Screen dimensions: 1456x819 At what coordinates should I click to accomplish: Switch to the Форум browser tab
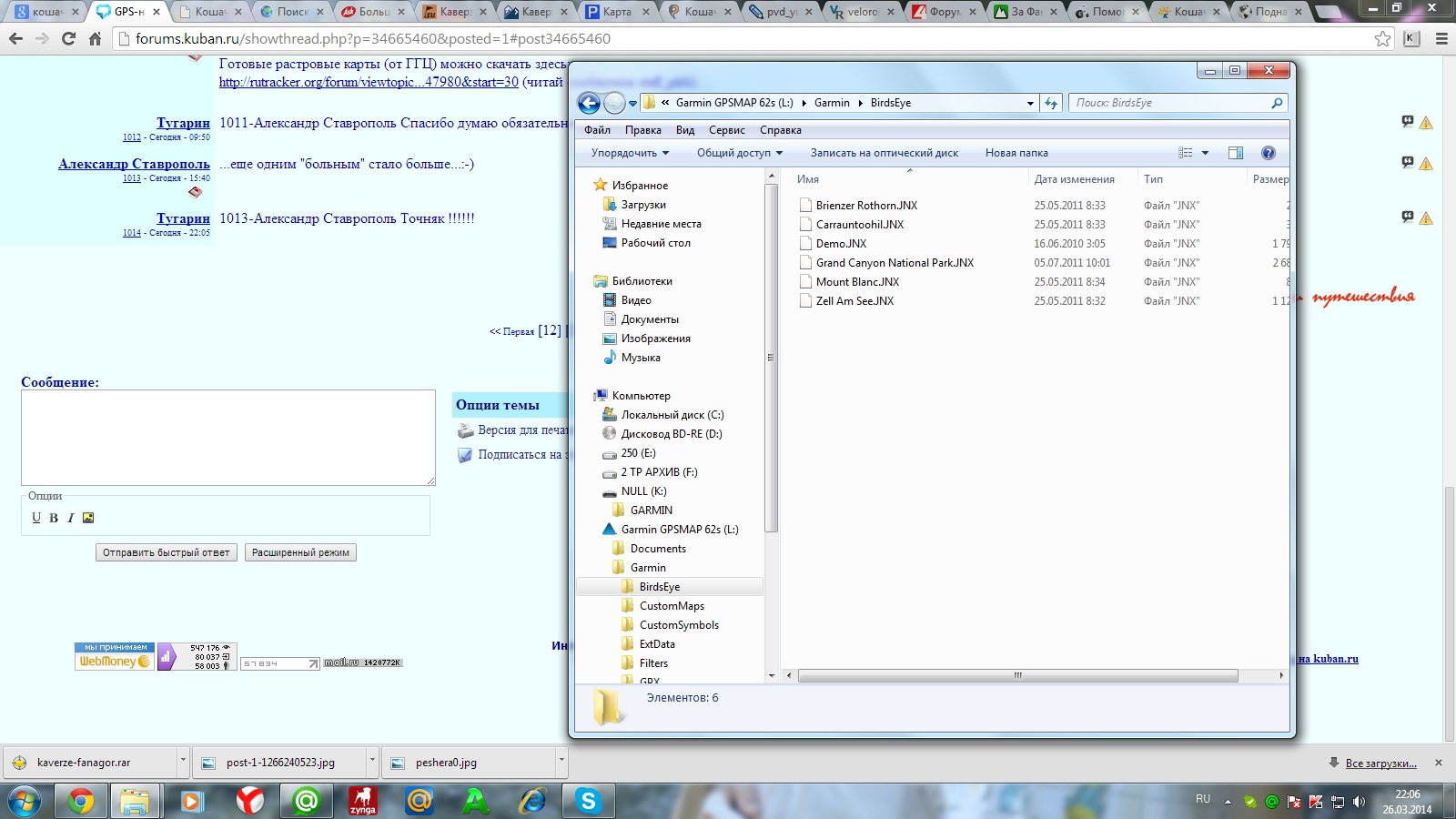coord(944,12)
